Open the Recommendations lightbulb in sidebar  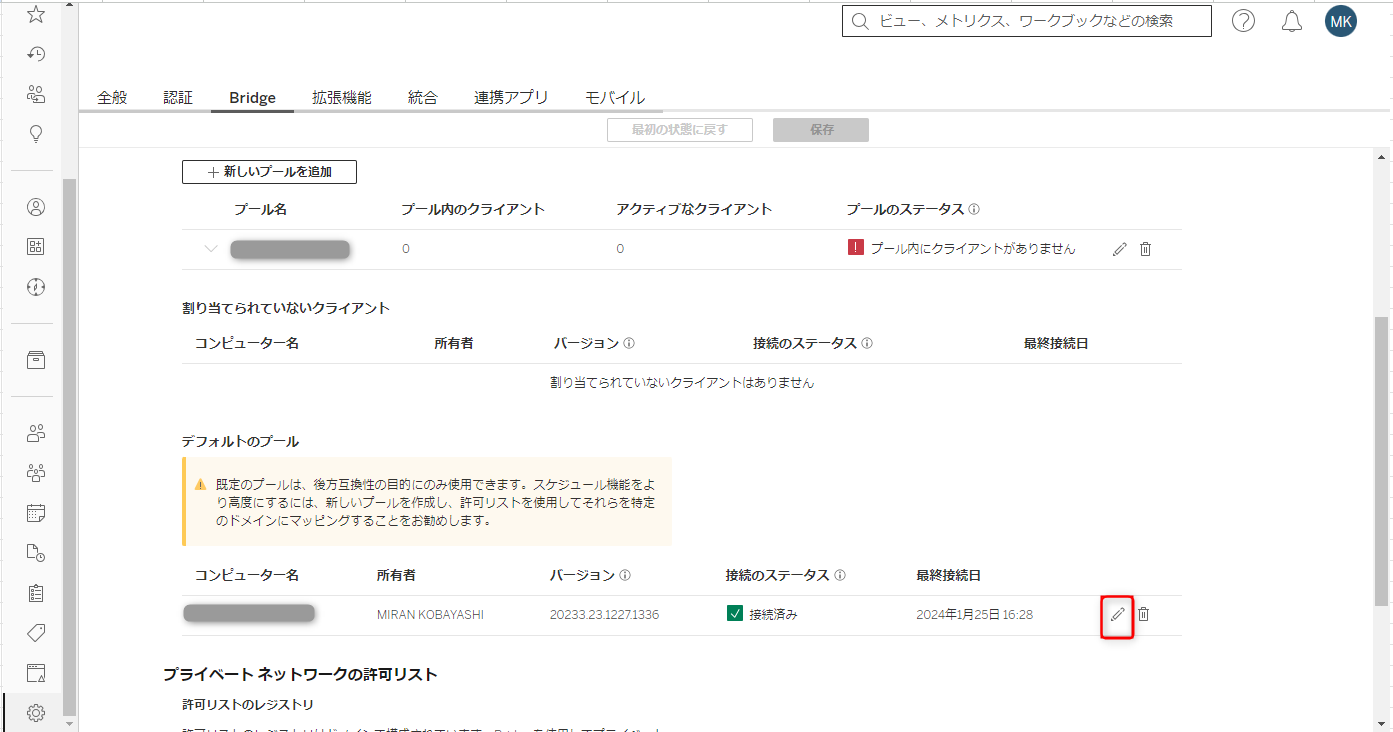[35, 133]
